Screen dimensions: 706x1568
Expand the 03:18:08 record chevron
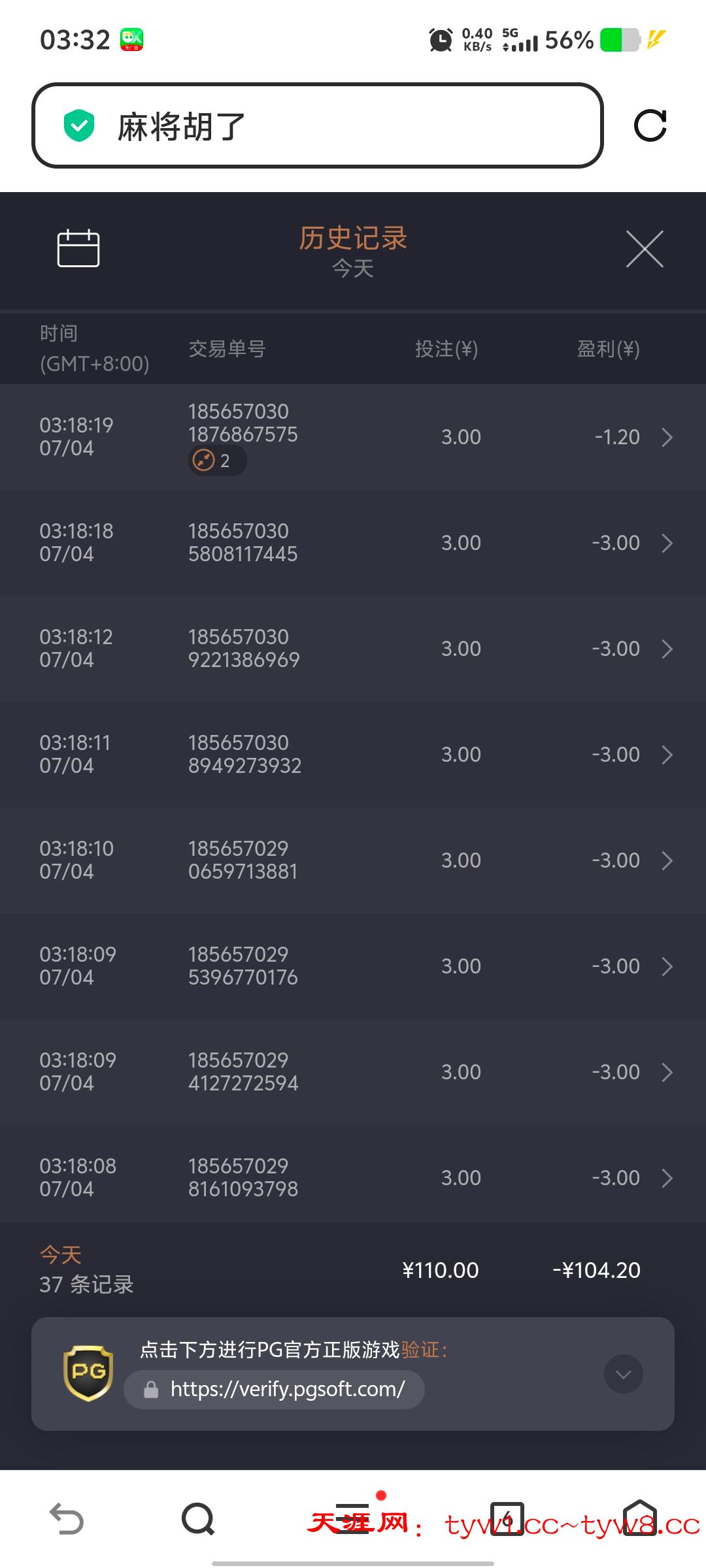click(x=667, y=1178)
